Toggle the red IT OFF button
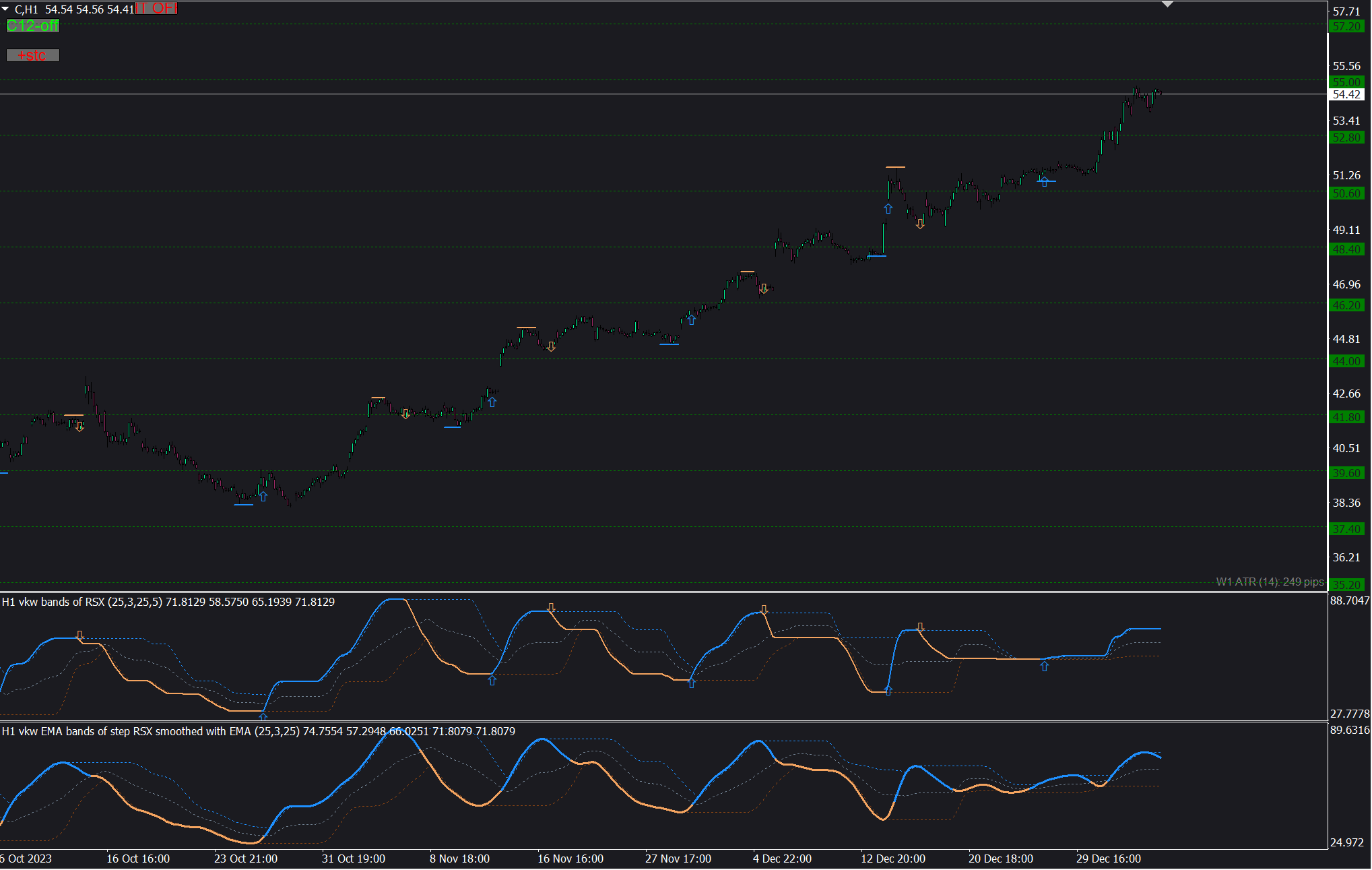The height and width of the screenshot is (870, 1372). pyautogui.click(x=156, y=8)
